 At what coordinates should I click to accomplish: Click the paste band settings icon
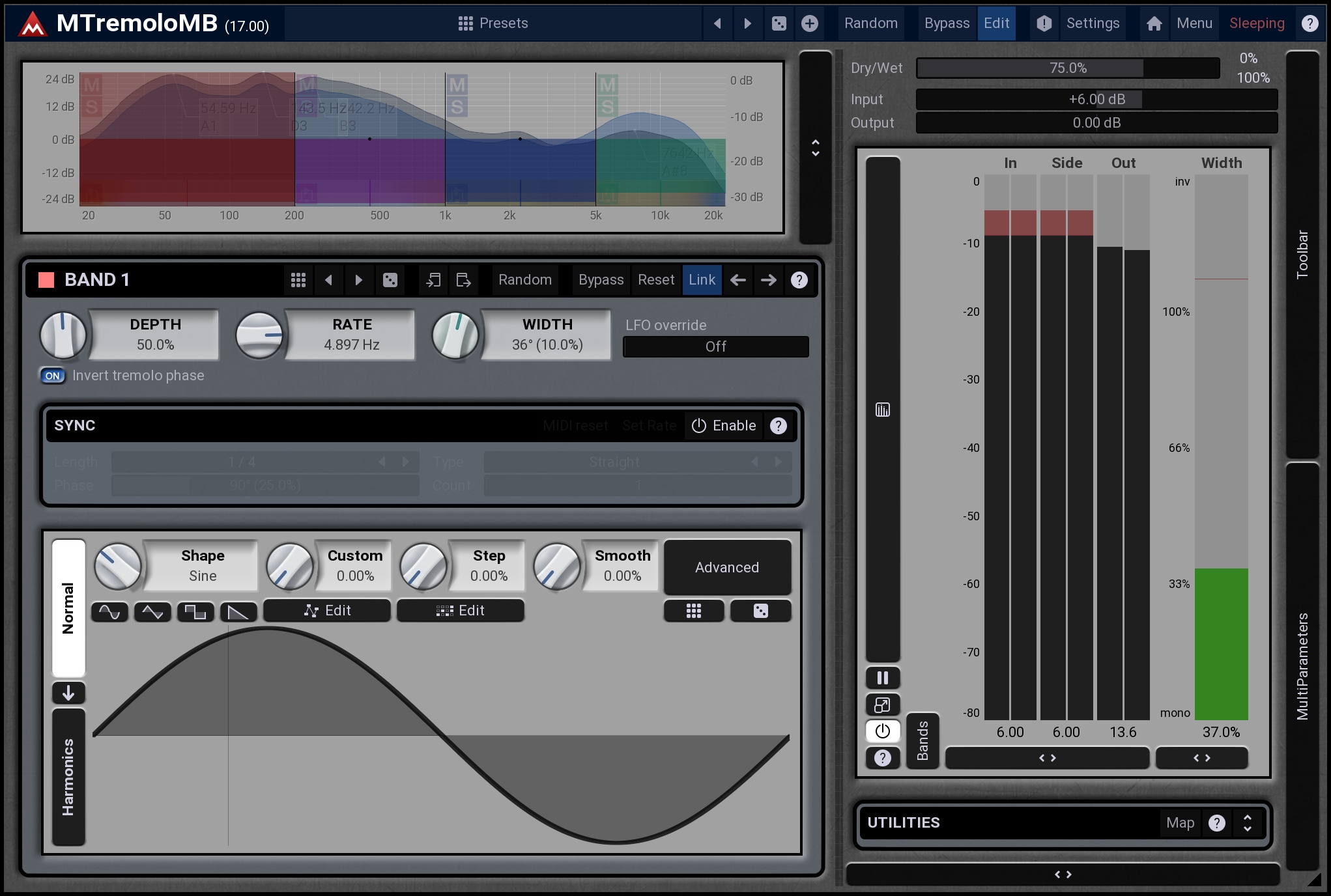pyautogui.click(x=463, y=280)
